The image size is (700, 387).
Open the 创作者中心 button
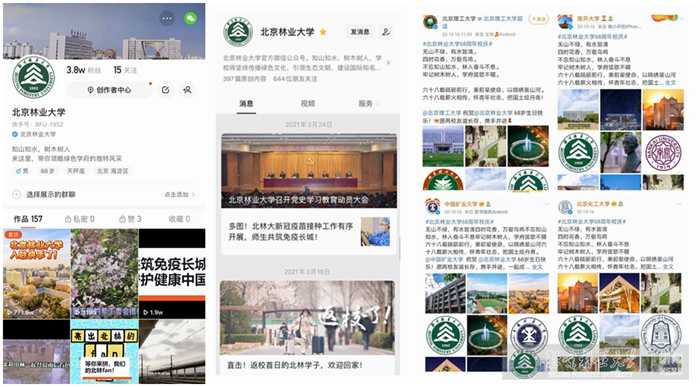coord(109,90)
